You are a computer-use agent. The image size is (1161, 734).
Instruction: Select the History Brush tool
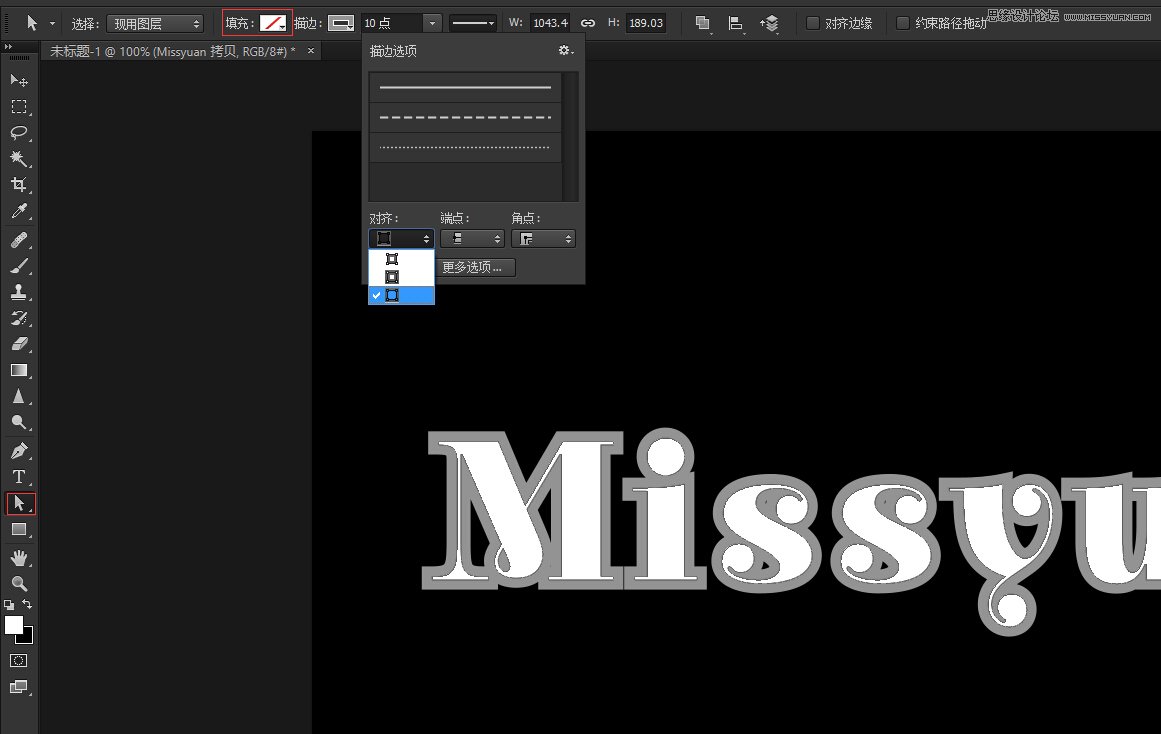click(x=19, y=318)
